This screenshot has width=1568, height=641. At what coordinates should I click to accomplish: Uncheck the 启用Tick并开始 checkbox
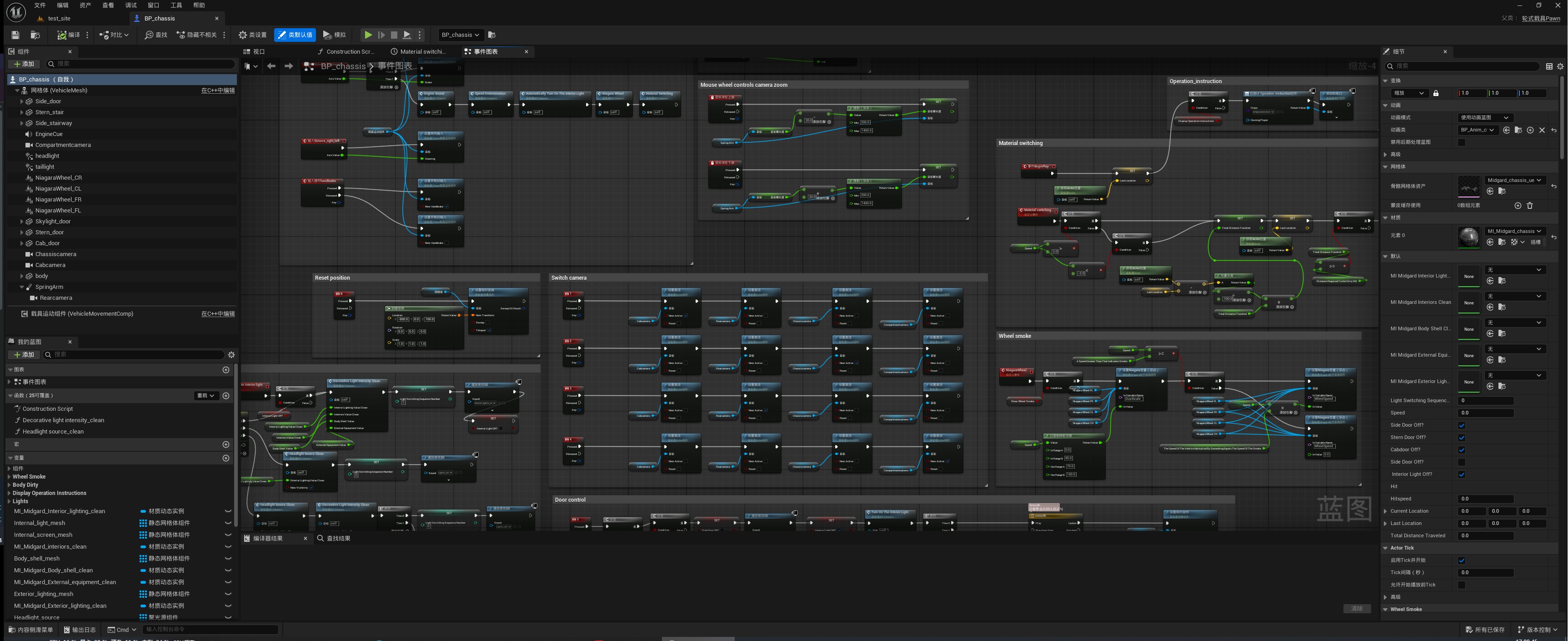[x=1462, y=560]
